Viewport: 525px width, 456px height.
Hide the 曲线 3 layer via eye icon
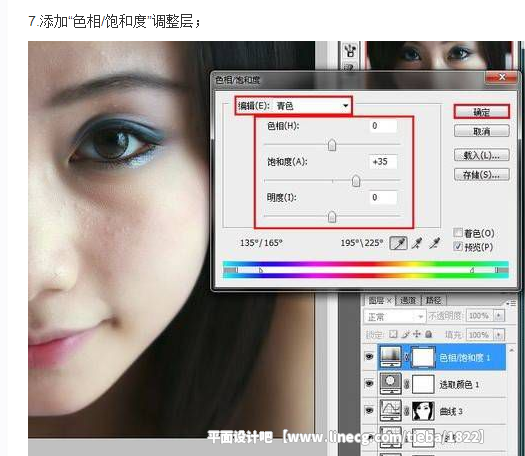(x=369, y=410)
